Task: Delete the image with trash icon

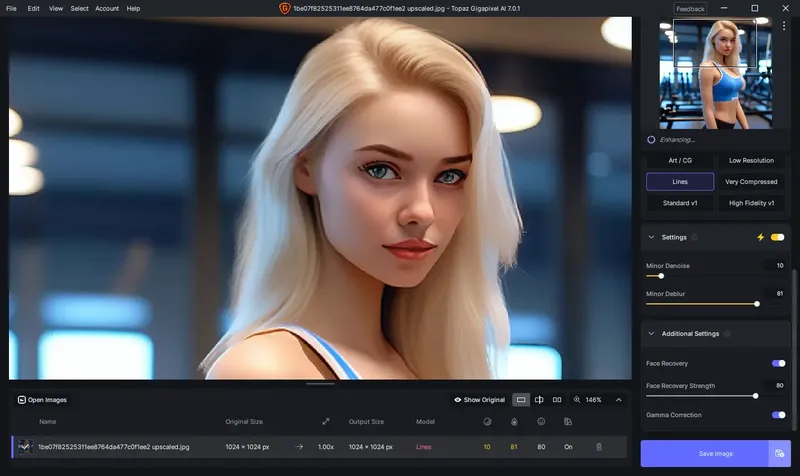Action: click(599, 447)
